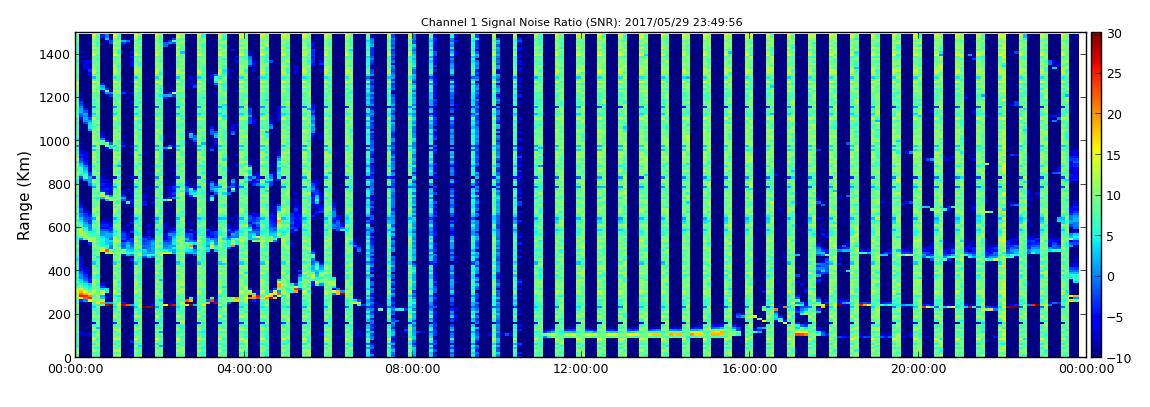Click the 'Range (Km)' y-axis label

[x=24, y=196]
